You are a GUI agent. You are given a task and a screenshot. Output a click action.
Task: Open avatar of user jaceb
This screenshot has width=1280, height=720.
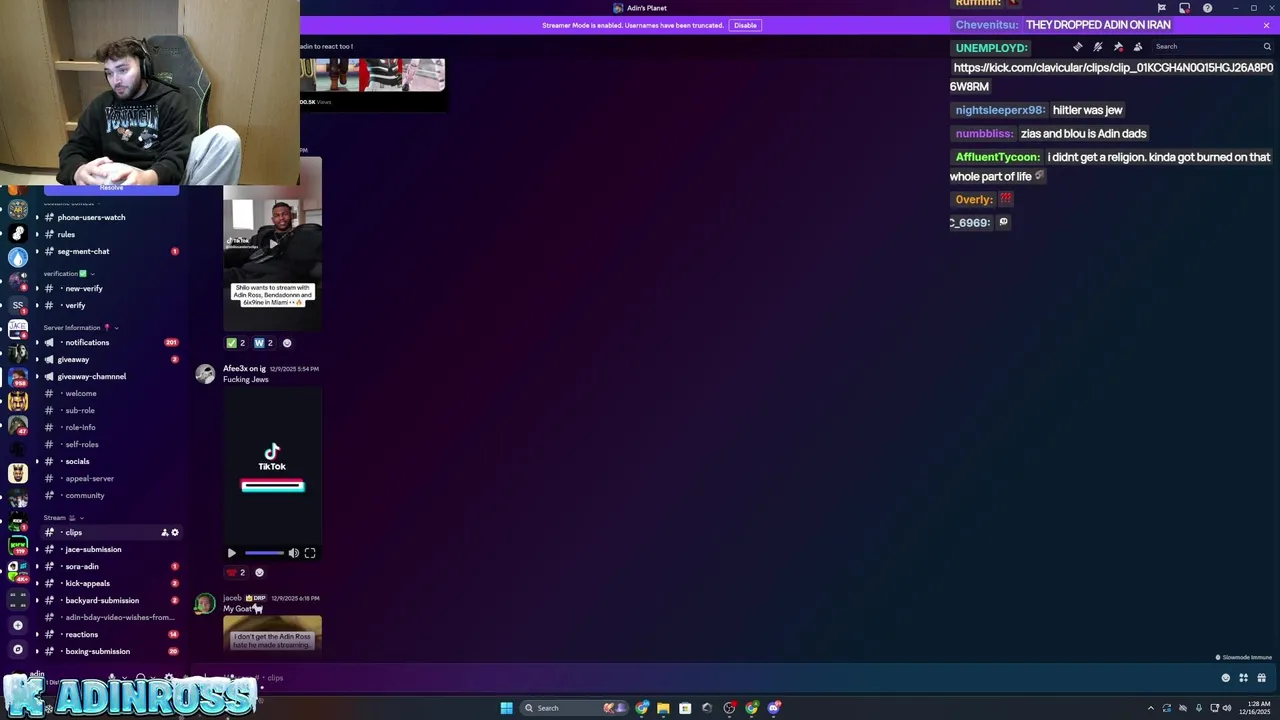(205, 603)
